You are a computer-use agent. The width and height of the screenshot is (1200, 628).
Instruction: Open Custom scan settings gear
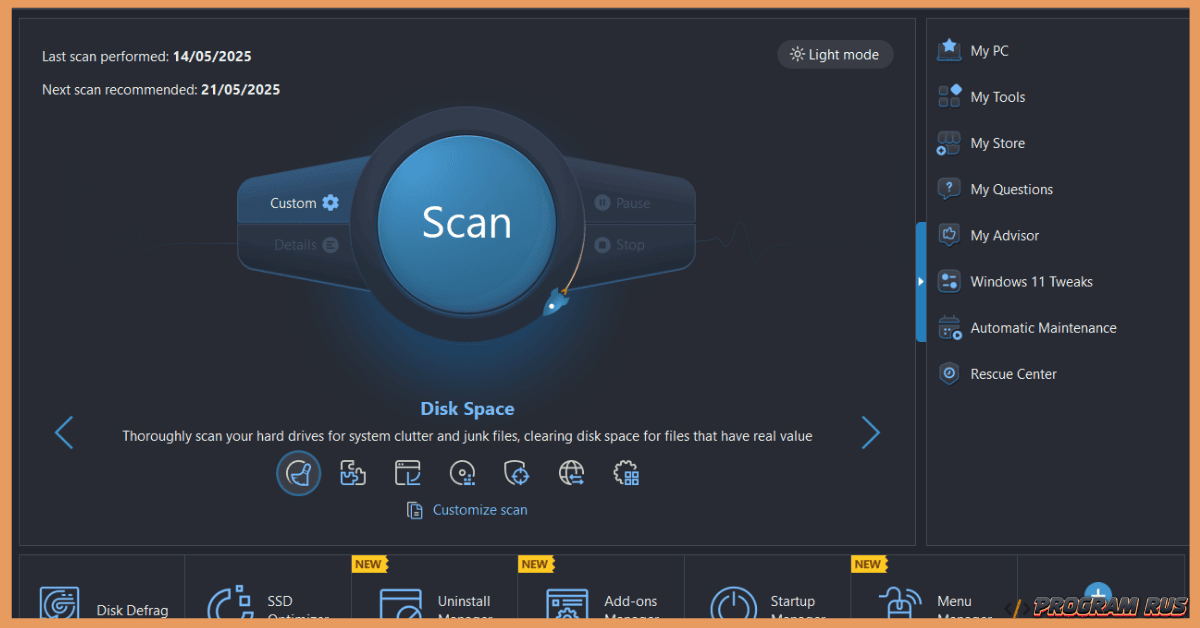330,203
